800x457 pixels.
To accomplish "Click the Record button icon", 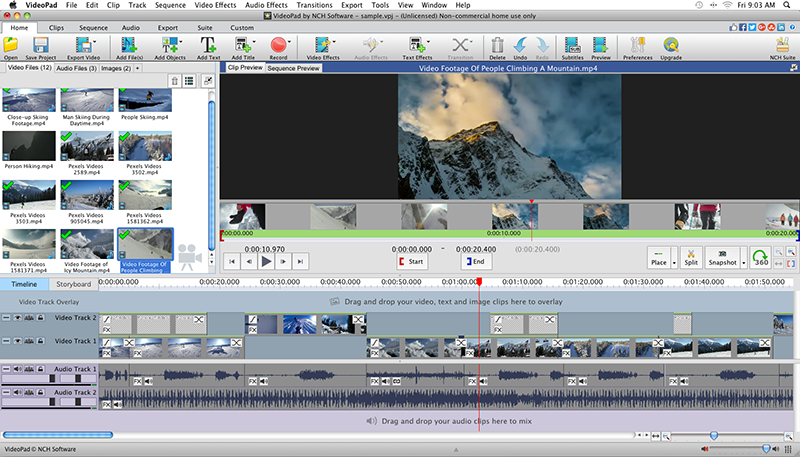I will pos(278,45).
